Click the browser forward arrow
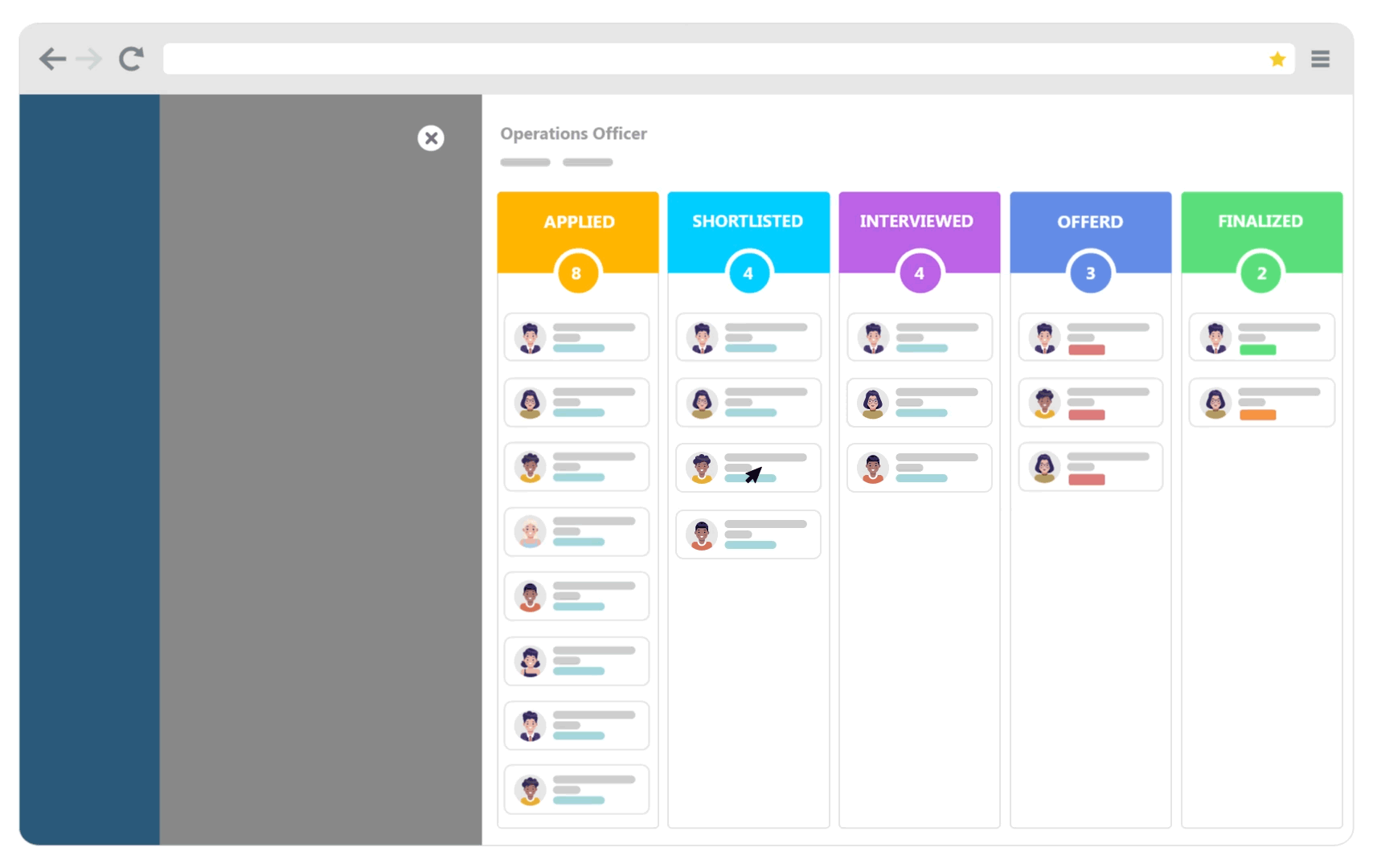The width and height of the screenshot is (1373, 868). pos(89,59)
